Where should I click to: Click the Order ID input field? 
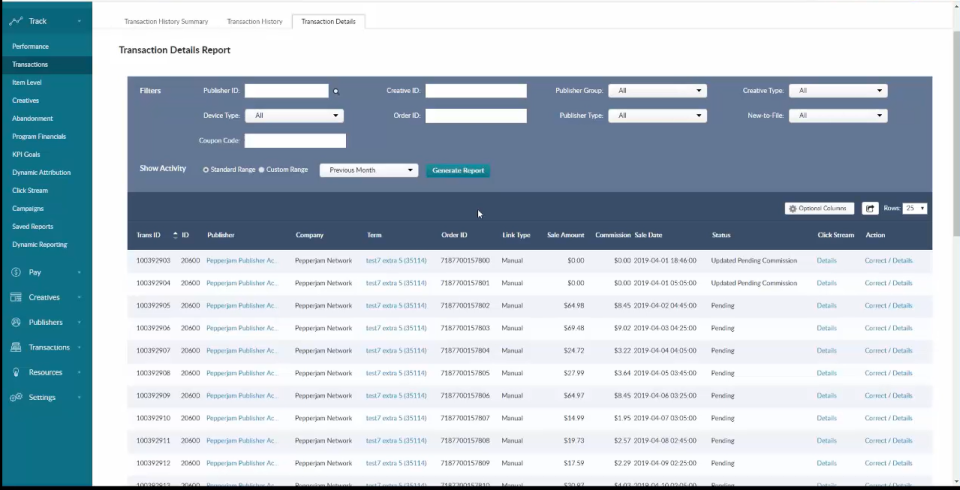click(x=476, y=116)
